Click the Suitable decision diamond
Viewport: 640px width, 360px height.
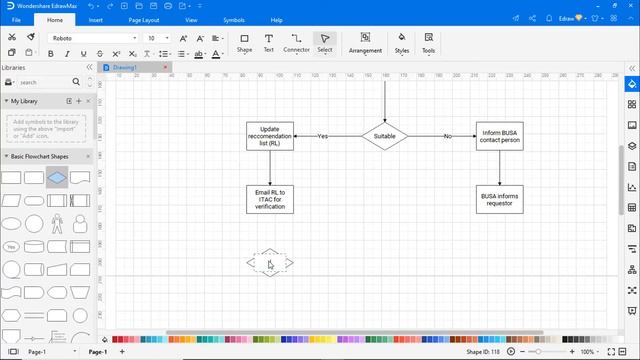click(384, 136)
